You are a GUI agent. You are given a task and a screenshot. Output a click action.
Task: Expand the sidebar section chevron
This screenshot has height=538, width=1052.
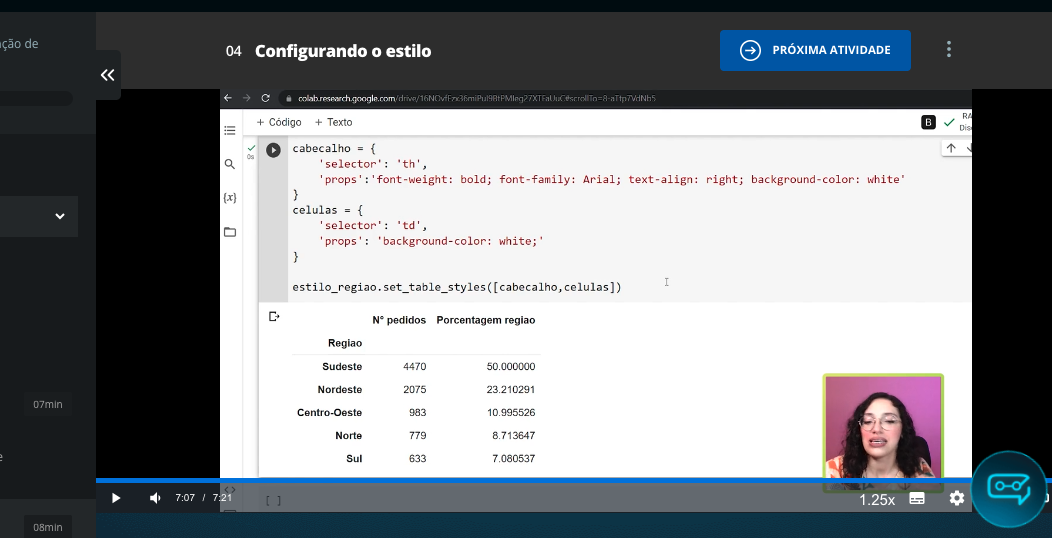point(59,216)
